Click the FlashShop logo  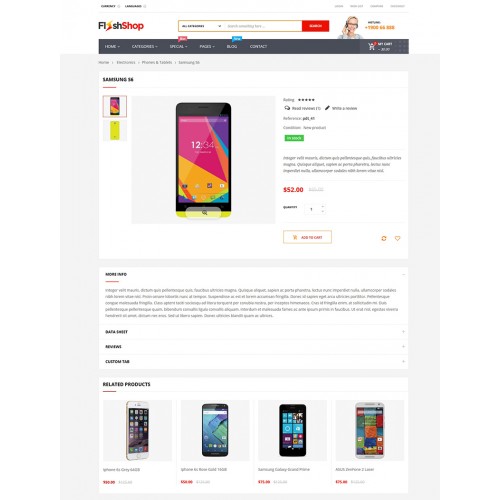pyautogui.click(x=121, y=26)
